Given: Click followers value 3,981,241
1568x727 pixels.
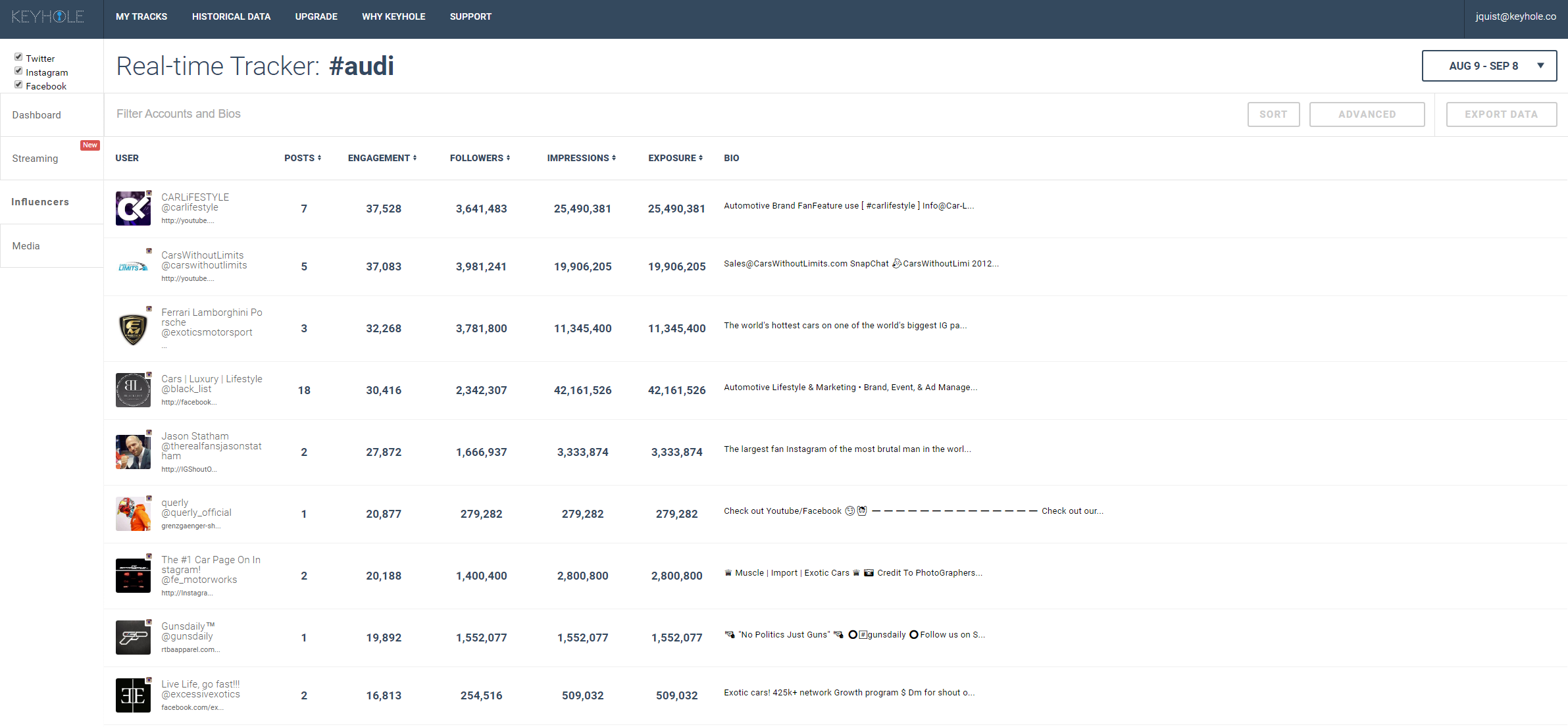Looking at the screenshot, I should click(x=481, y=266).
